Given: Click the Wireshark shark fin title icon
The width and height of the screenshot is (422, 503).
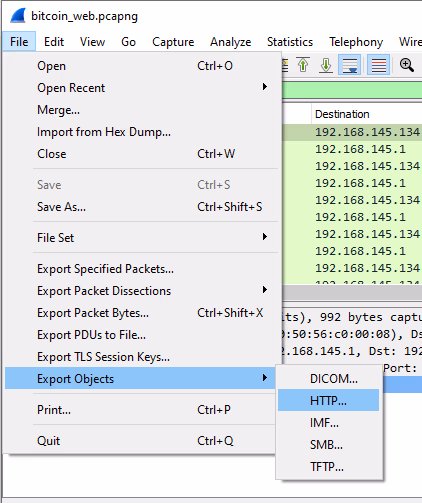Looking at the screenshot, I should click(x=18, y=16).
